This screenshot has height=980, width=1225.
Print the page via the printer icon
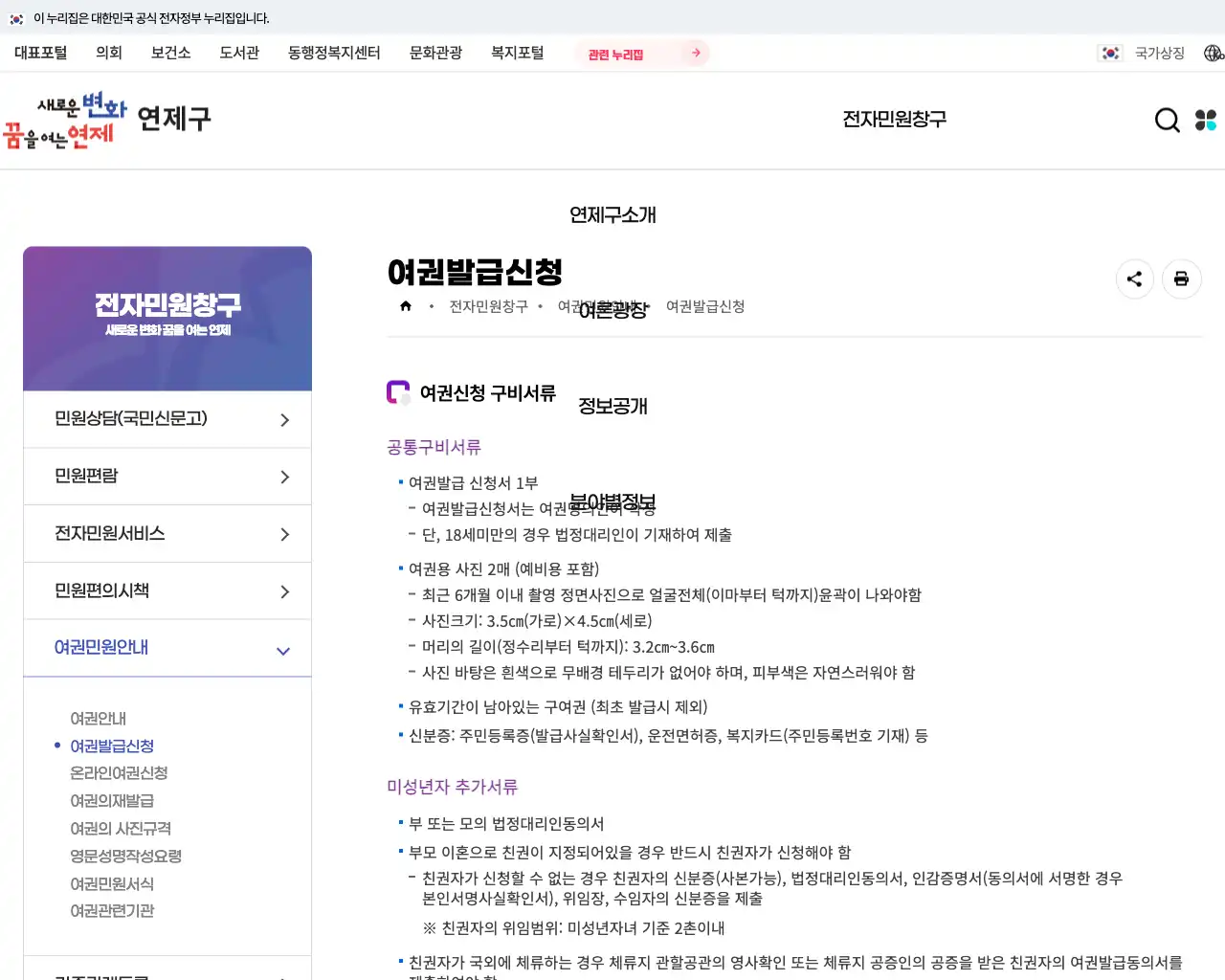1181,278
